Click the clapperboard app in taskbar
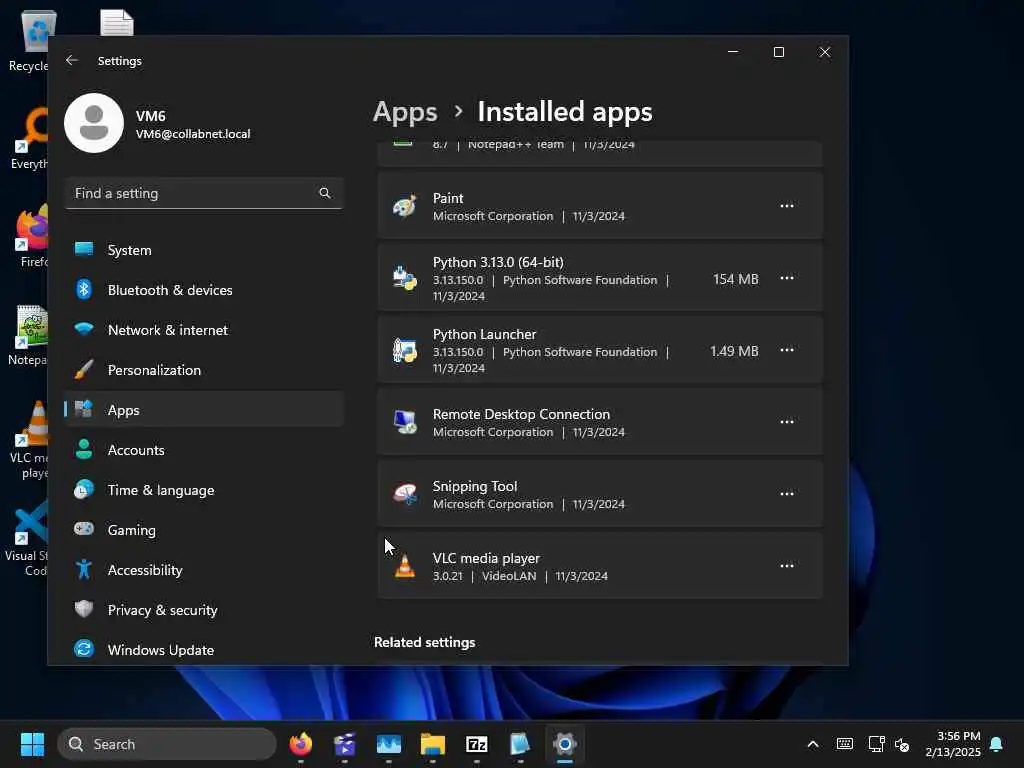The height and width of the screenshot is (768, 1024). (x=345, y=744)
